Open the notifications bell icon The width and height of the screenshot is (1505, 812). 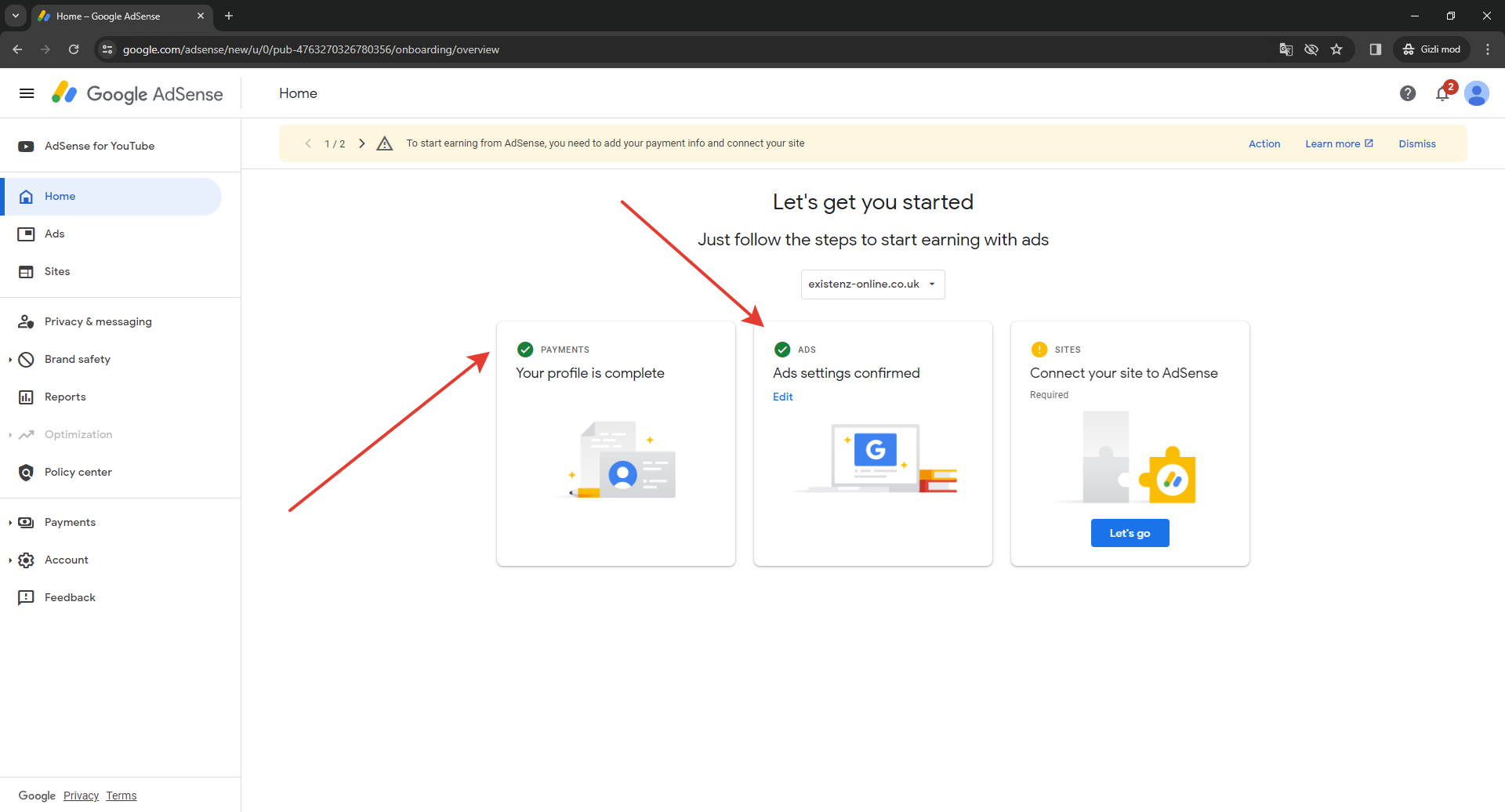pos(1442,93)
